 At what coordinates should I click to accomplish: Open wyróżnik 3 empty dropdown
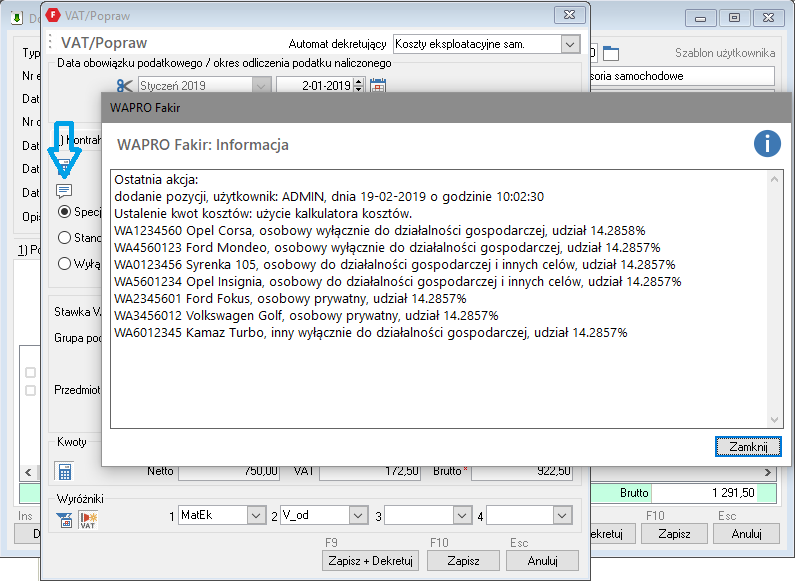[x=461, y=516]
